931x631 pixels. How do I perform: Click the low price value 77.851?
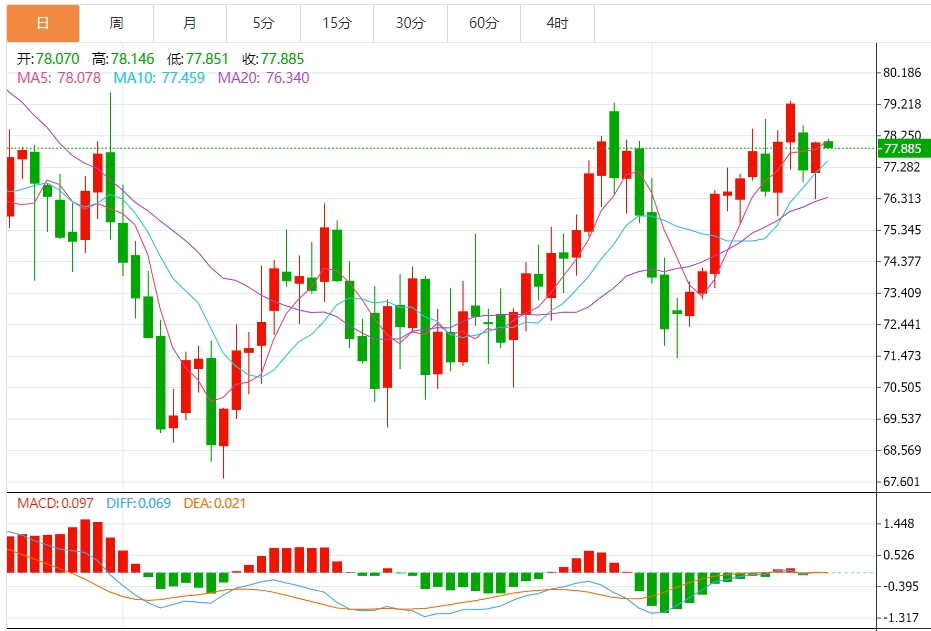point(207,59)
